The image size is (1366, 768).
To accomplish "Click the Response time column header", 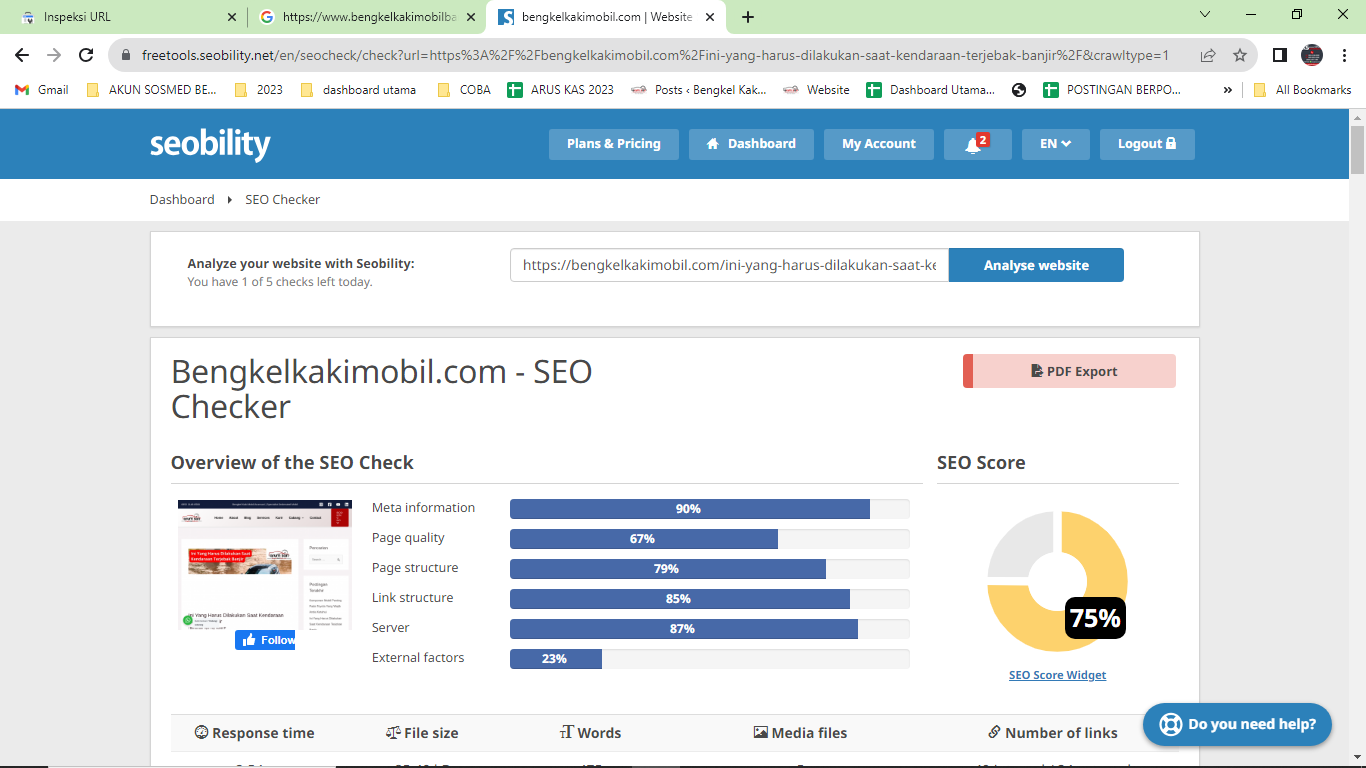I will point(254,733).
